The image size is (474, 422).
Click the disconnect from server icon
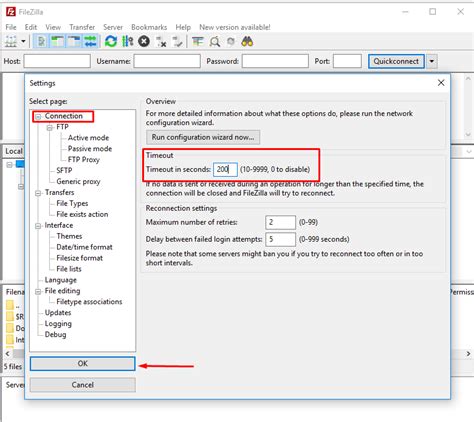click(161, 42)
